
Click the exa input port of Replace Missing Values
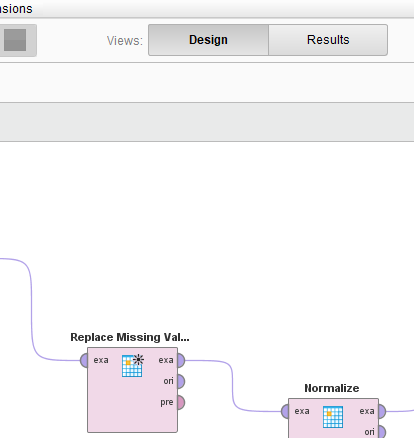click(84, 360)
